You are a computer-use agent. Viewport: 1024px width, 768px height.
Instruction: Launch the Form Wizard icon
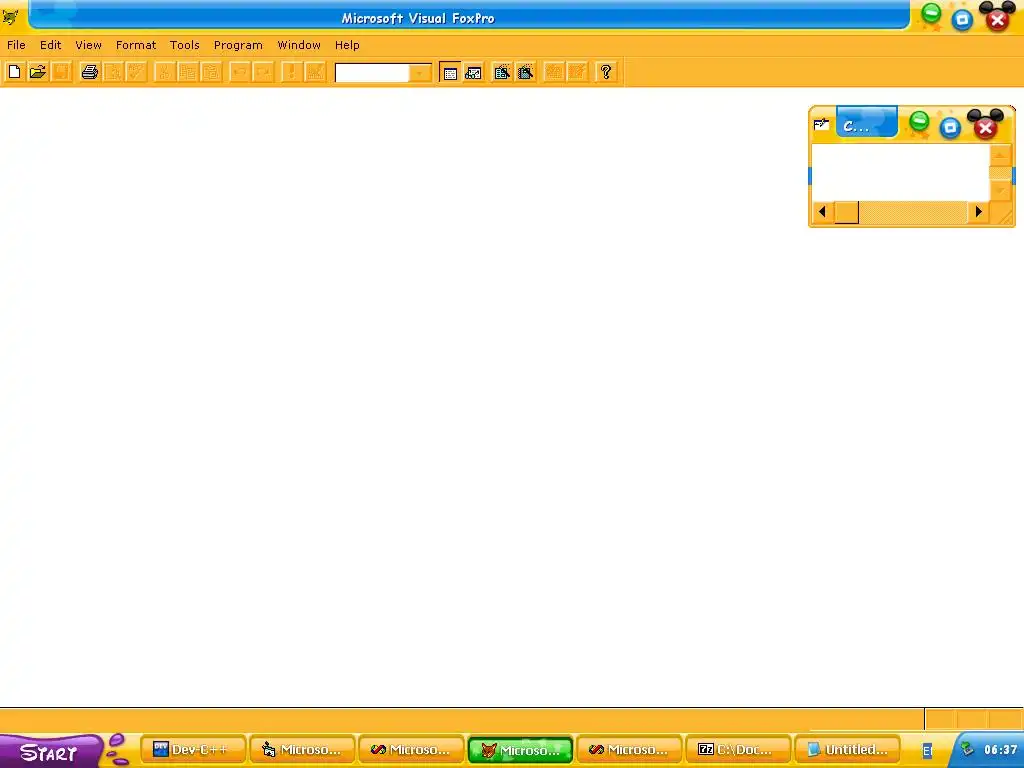point(502,72)
